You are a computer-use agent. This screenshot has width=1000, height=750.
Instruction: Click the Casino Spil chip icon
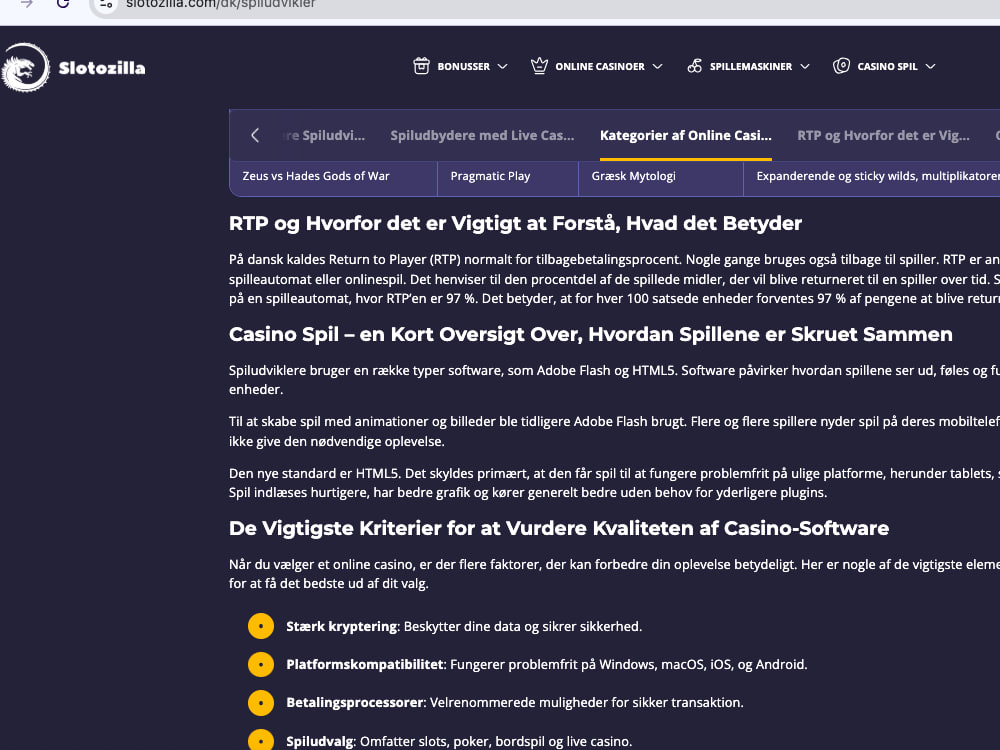[x=841, y=66]
